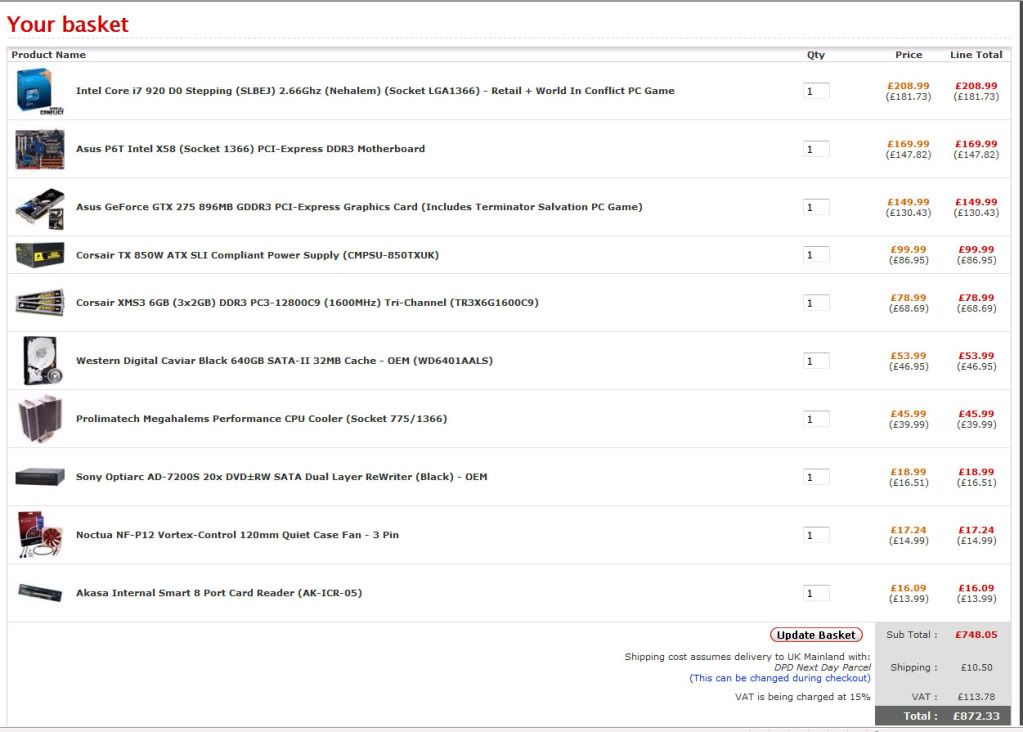1023x732 pixels.
Task: Click the Corsair XMS3 memory thumbnail
Action: coord(40,303)
